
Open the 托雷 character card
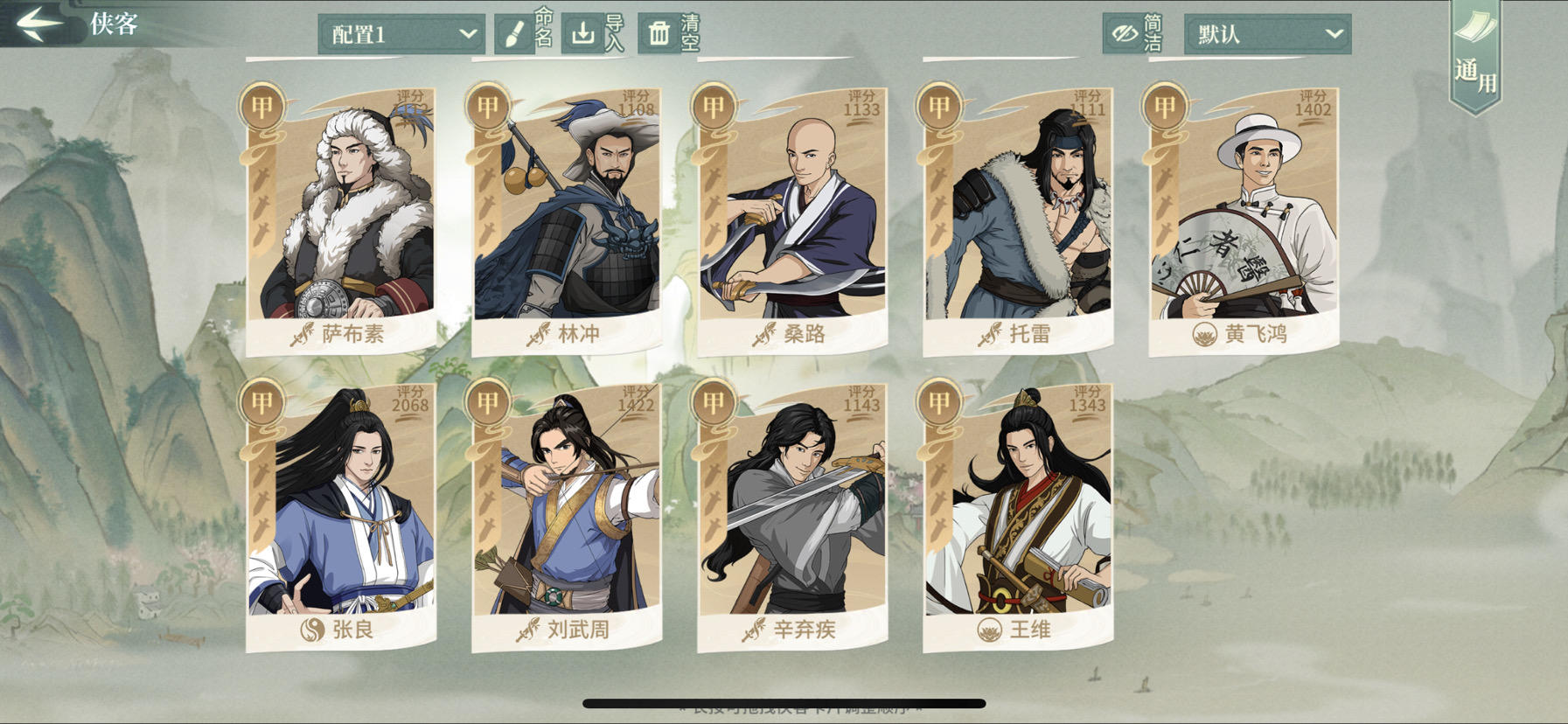(1018, 220)
